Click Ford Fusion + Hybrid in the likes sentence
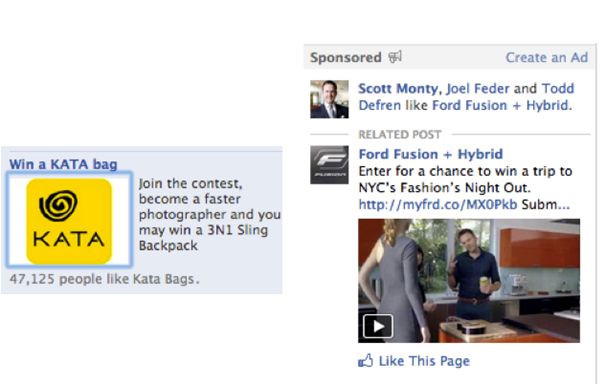Screen dimensions: 606x385 point(500,106)
